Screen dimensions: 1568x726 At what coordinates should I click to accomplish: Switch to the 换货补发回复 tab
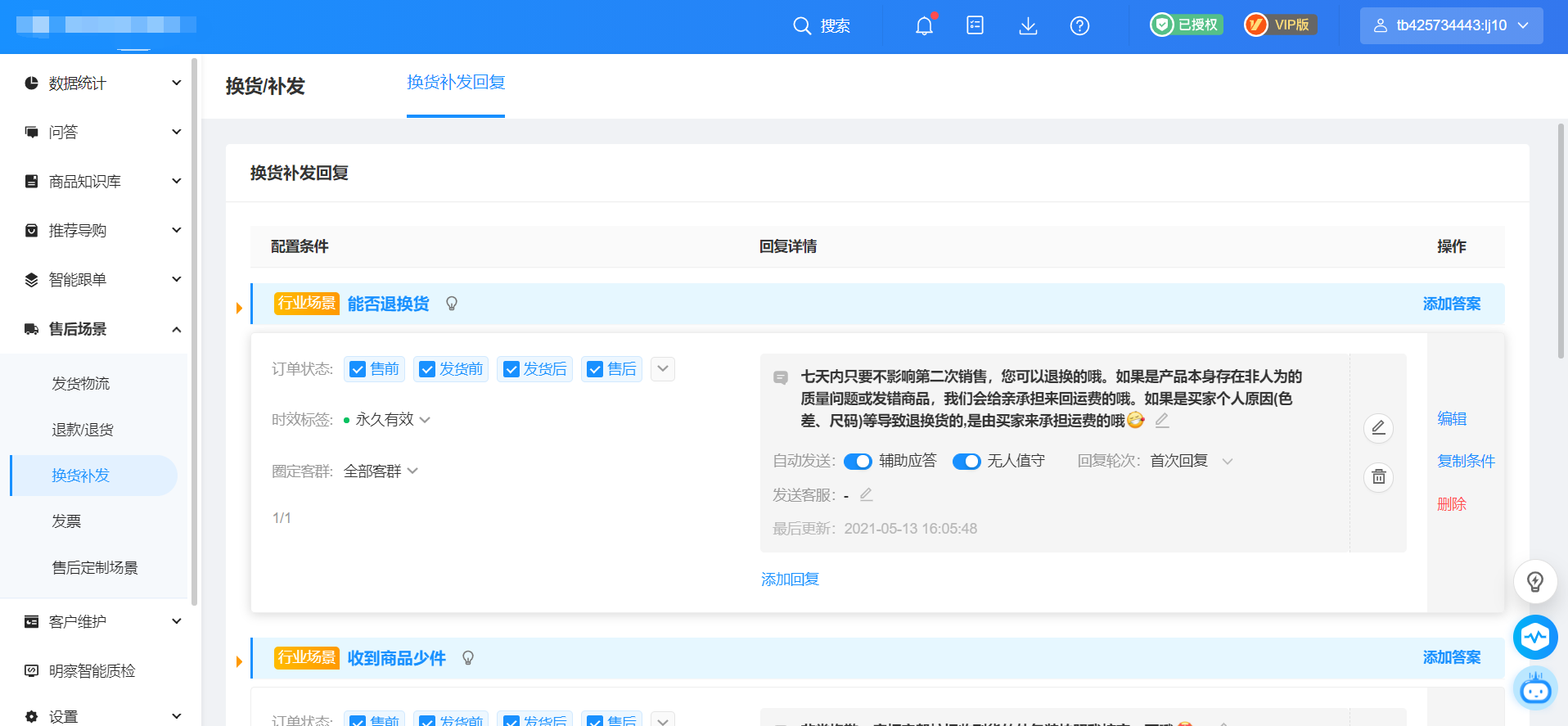pos(456,83)
